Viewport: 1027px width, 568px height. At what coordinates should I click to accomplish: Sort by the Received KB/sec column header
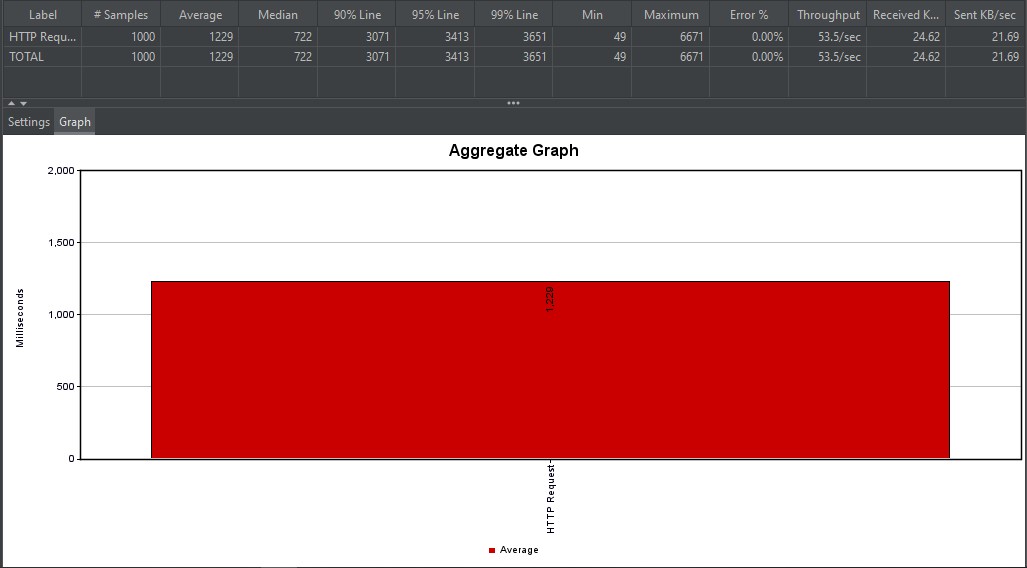tap(906, 14)
